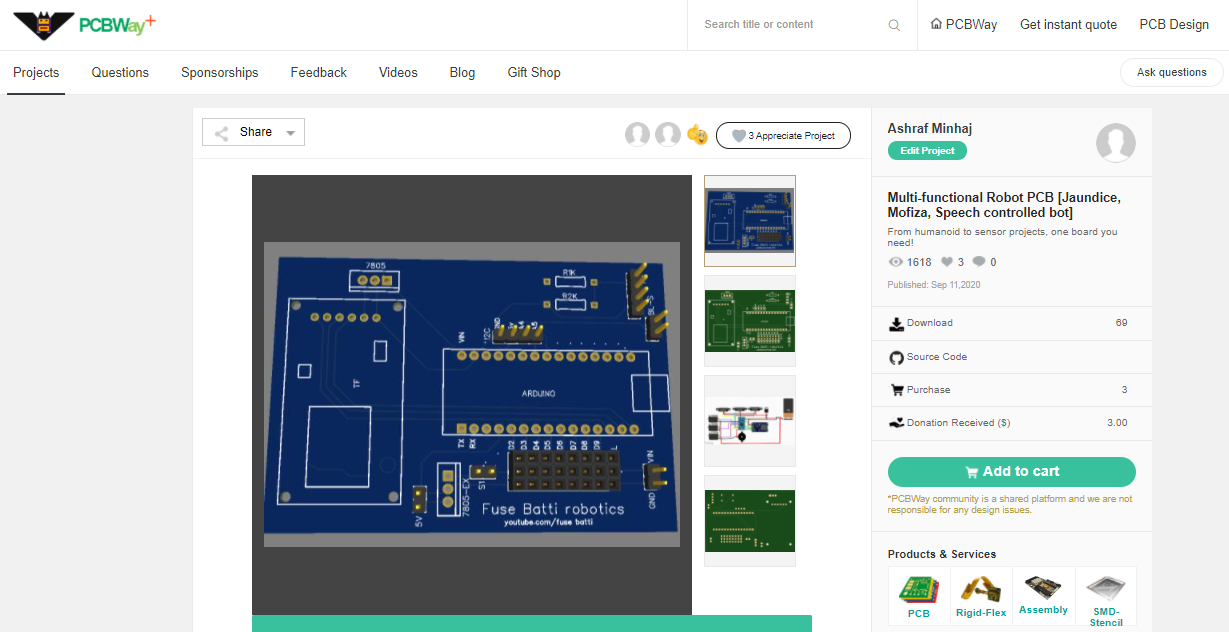1229x632 pixels.
Task: Open the Gift Shop tab
Action: [x=533, y=72]
